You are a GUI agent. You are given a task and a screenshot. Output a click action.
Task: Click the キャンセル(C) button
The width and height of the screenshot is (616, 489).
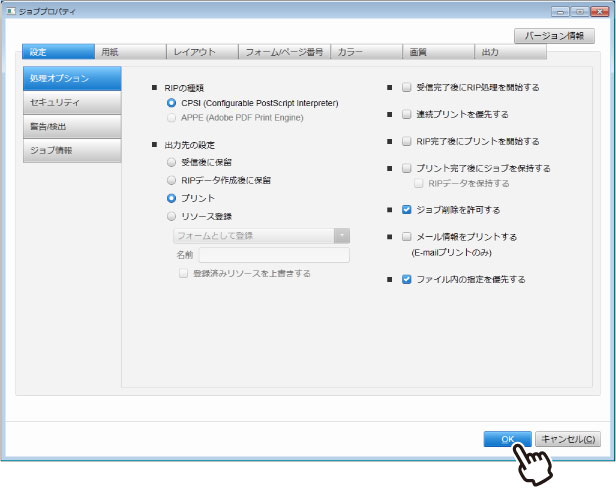568,439
